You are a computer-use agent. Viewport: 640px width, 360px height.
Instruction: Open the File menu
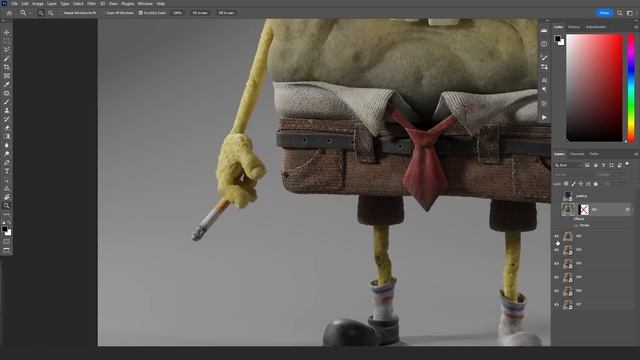tap(14, 4)
